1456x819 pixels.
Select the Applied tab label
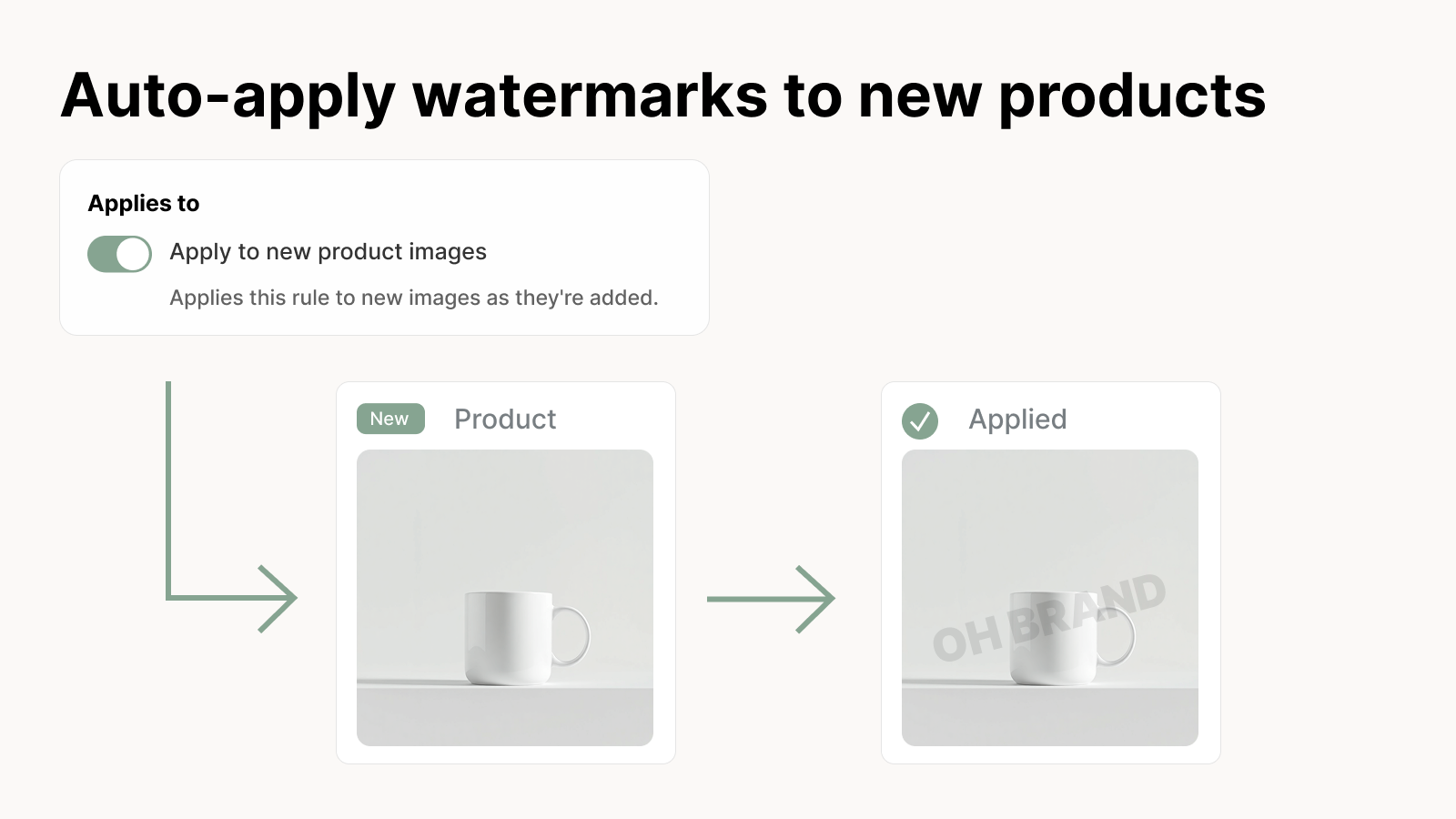click(x=1017, y=419)
